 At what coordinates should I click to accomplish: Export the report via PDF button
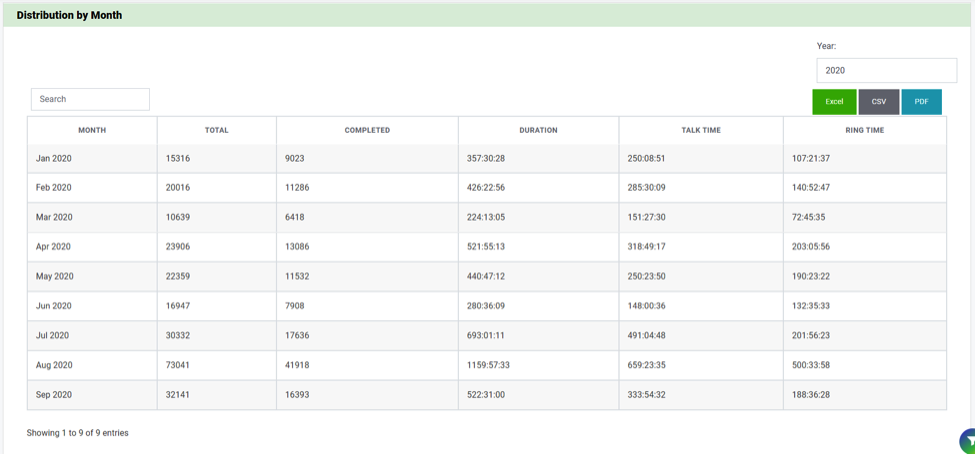921,101
